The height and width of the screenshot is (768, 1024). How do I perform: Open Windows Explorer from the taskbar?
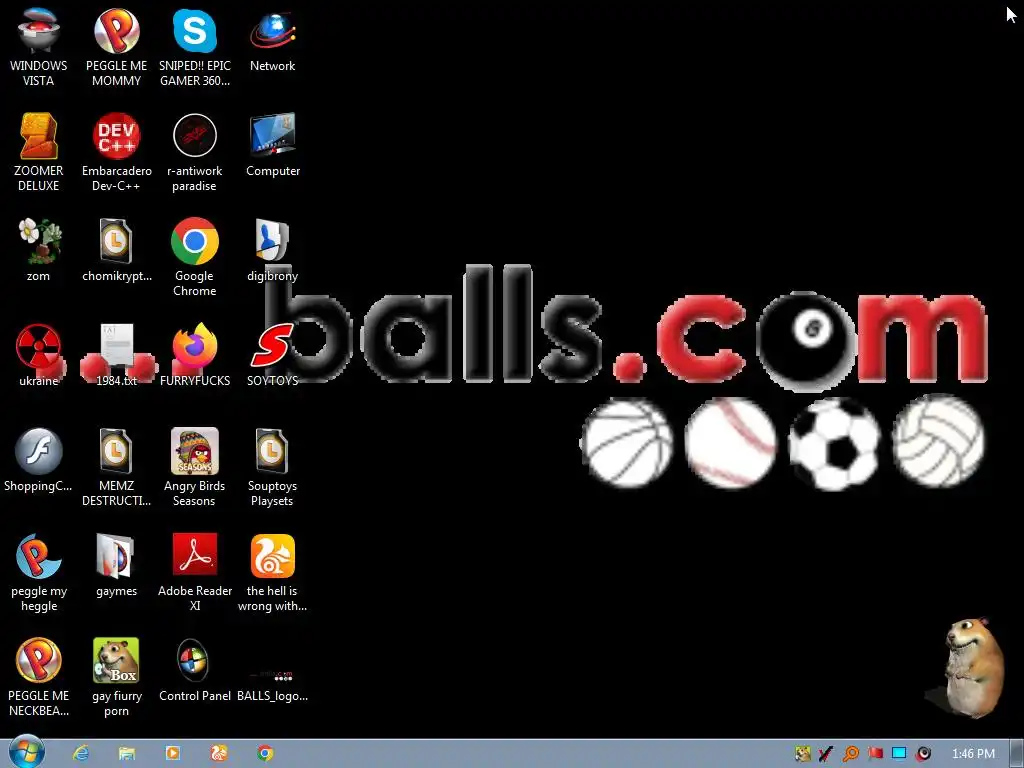(x=127, y=754)
